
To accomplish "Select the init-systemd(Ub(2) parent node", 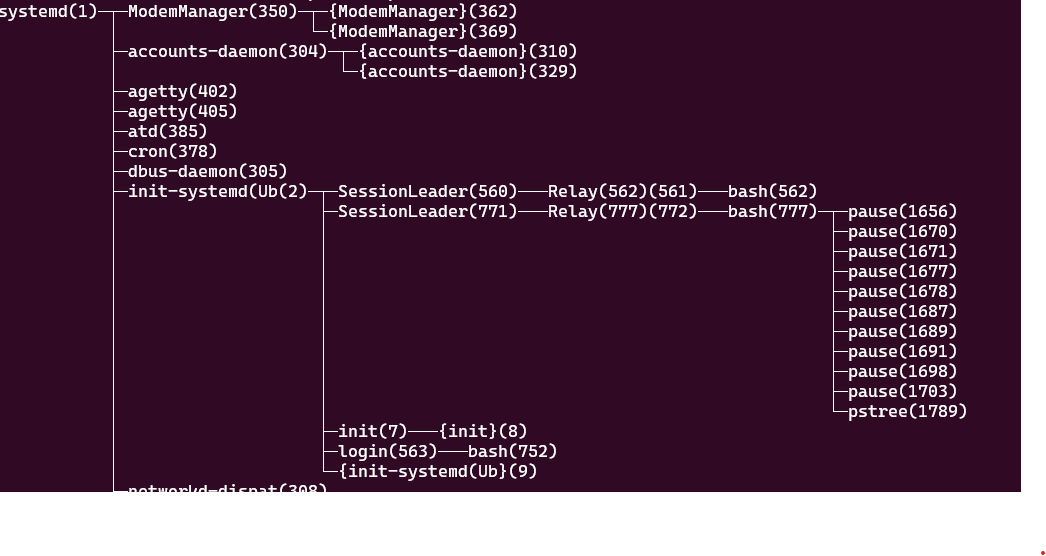I will (218, 191).
